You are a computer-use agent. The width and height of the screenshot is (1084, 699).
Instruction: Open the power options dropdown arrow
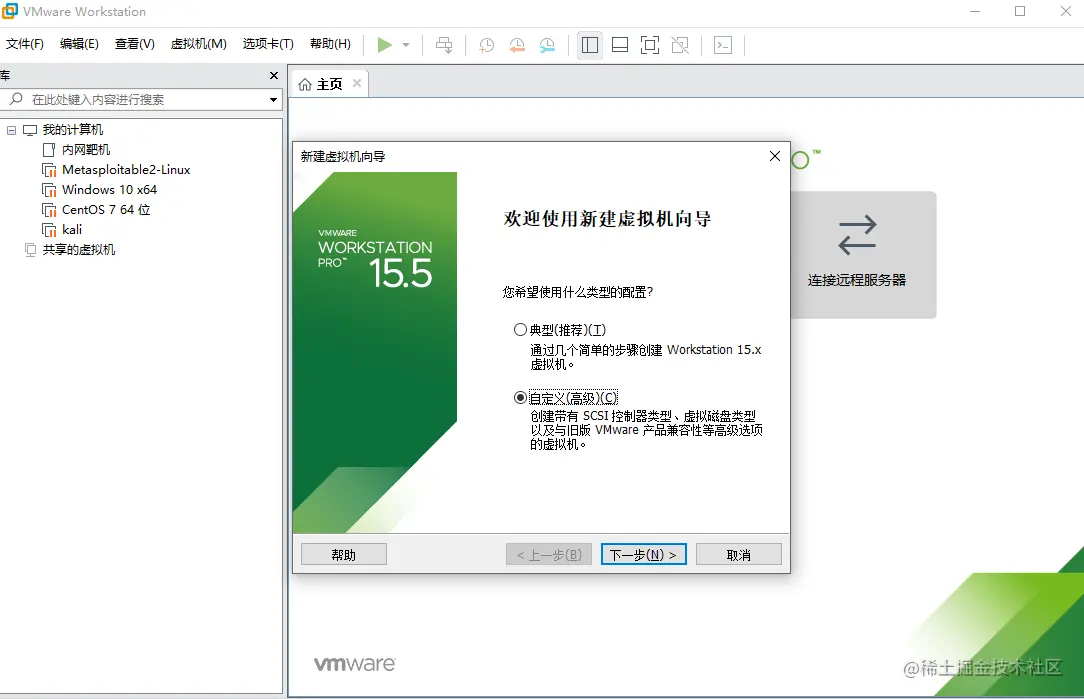click(x=406, y=46)
